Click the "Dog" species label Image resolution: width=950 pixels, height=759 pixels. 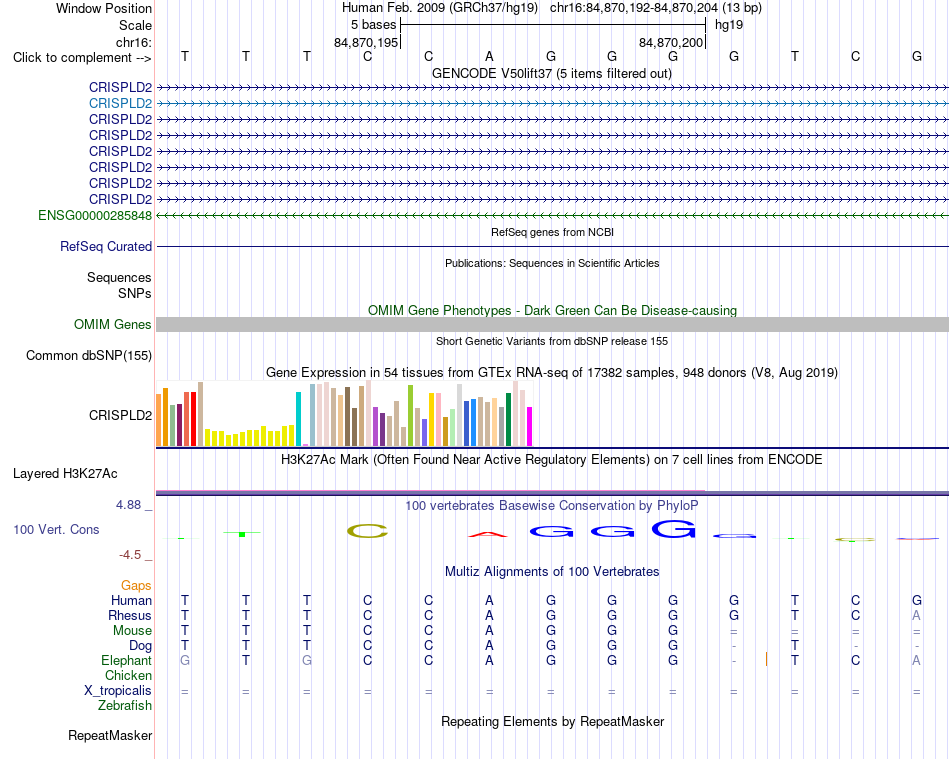coord(140,646)
